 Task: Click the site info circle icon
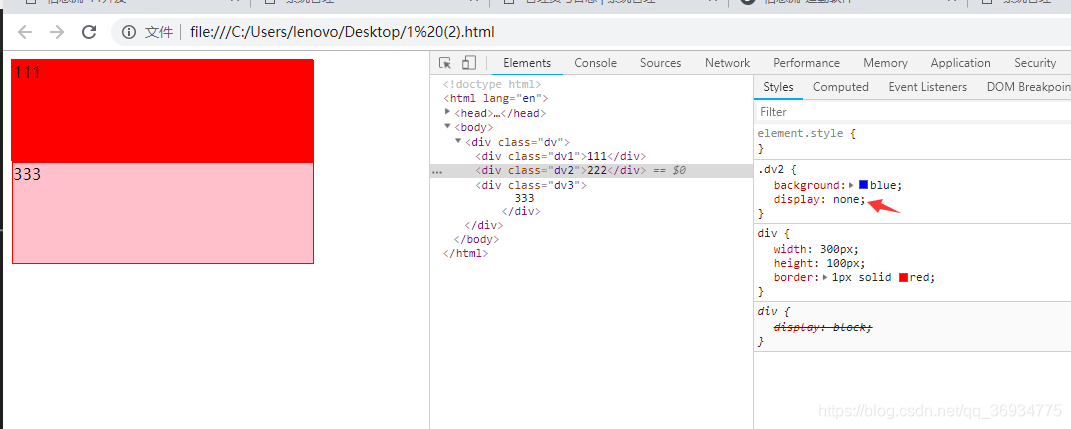(x=128, y=32)
